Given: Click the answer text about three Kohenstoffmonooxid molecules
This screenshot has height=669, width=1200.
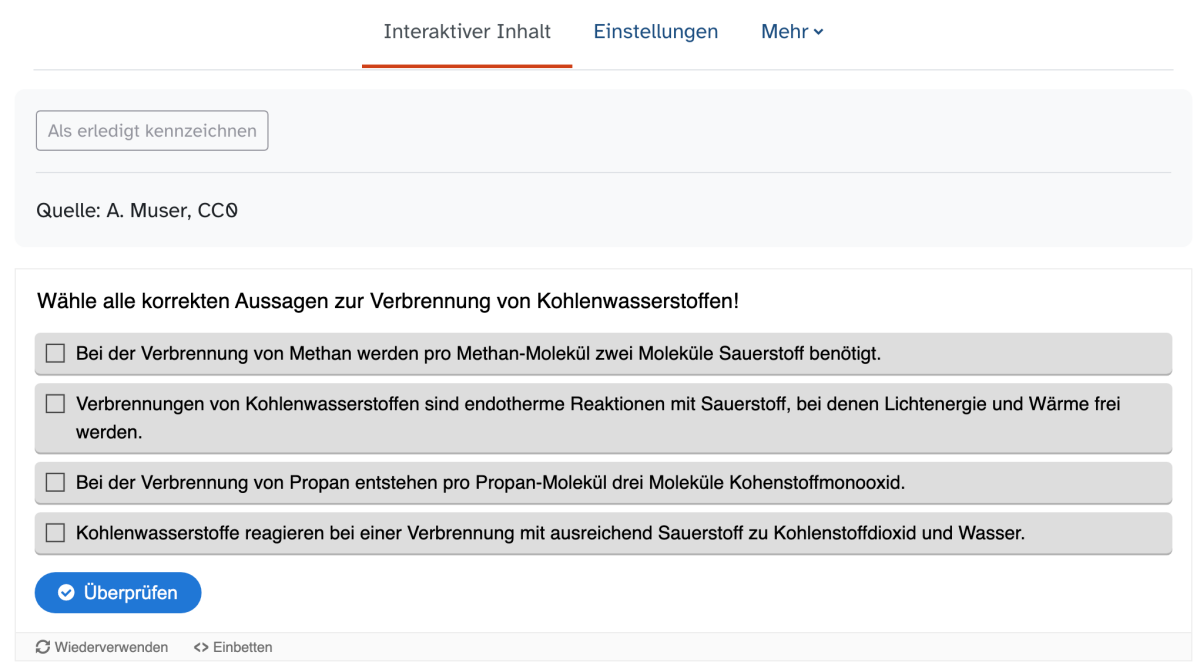Looking at the screenshot, I should tap(490, 482).
